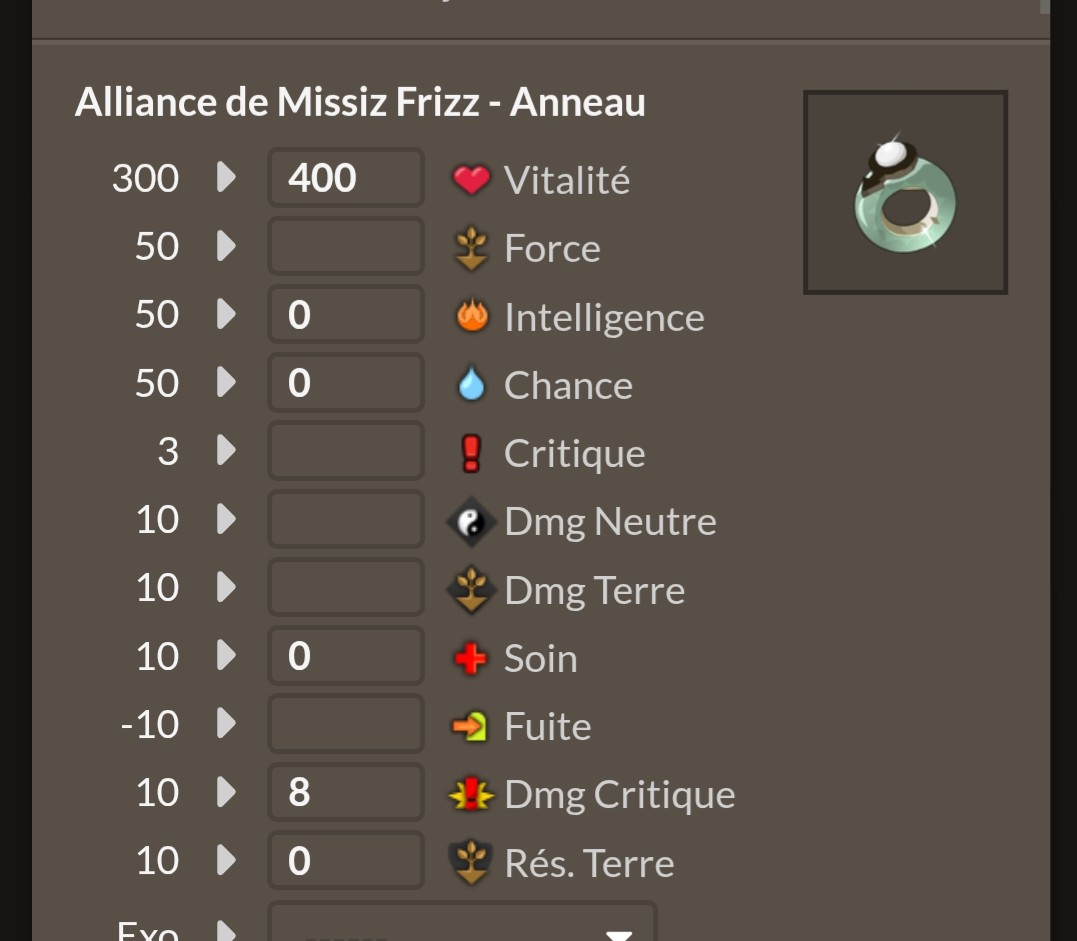Click the Intelligence flame icon
1077x941 pixels.
(473, 316)
